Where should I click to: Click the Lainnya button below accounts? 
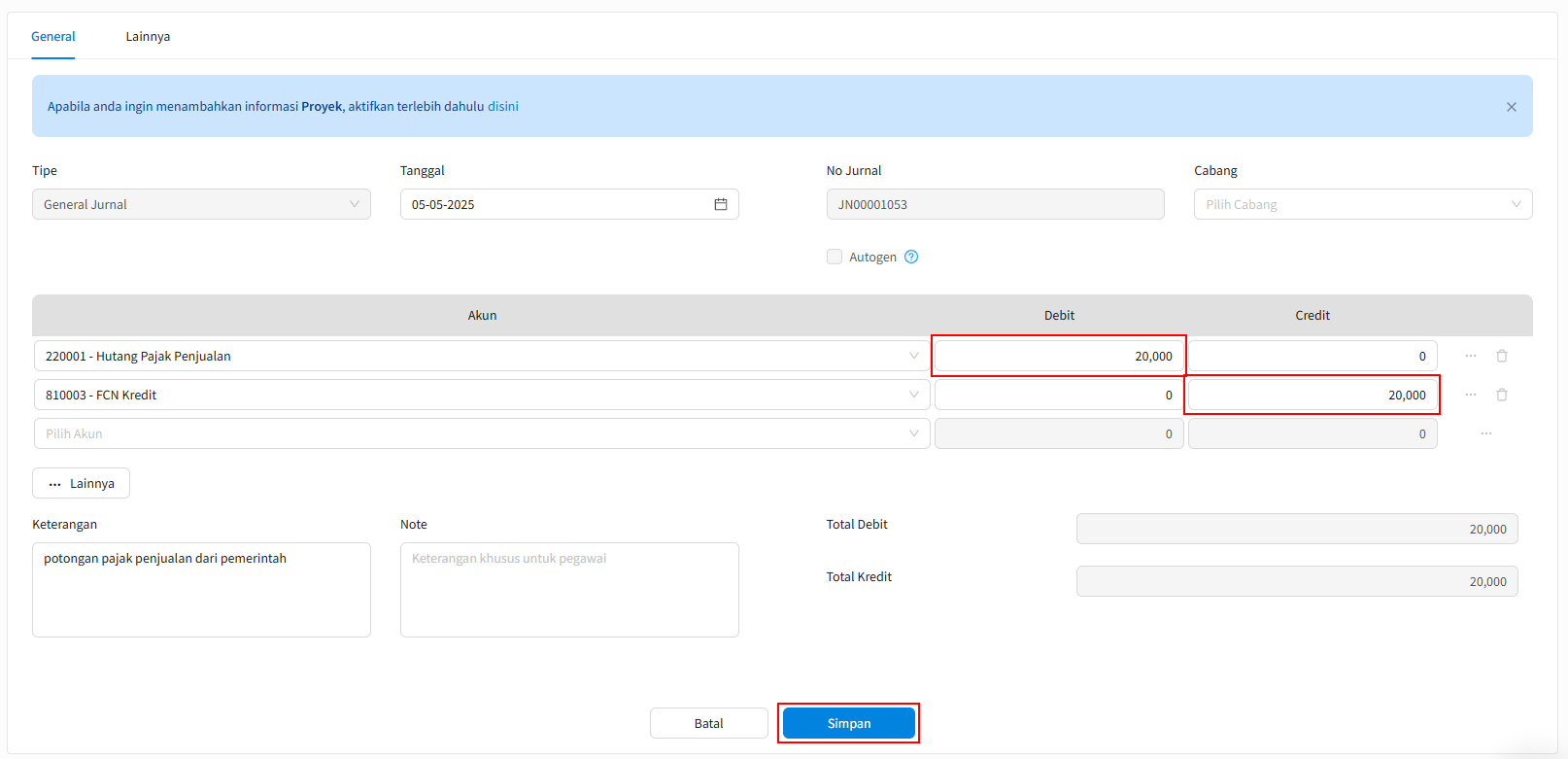coord(81,483)
